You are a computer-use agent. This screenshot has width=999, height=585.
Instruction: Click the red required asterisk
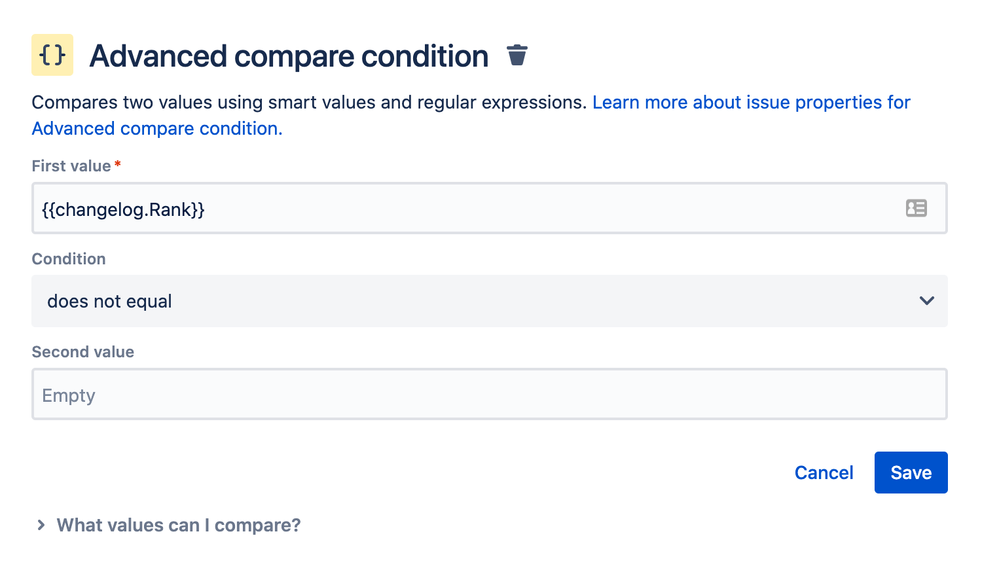pos(118,165)
